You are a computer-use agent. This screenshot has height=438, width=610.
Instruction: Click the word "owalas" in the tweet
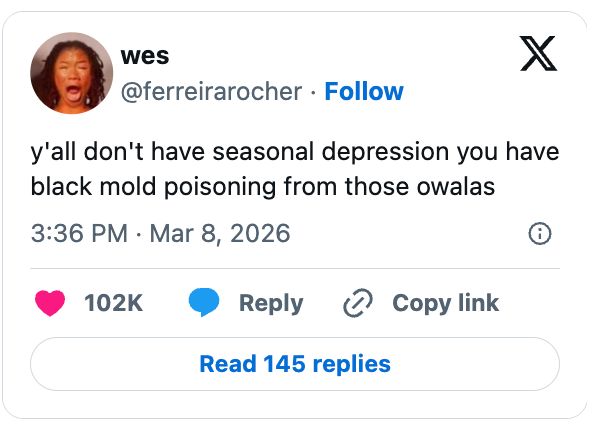tap(459, 186)
